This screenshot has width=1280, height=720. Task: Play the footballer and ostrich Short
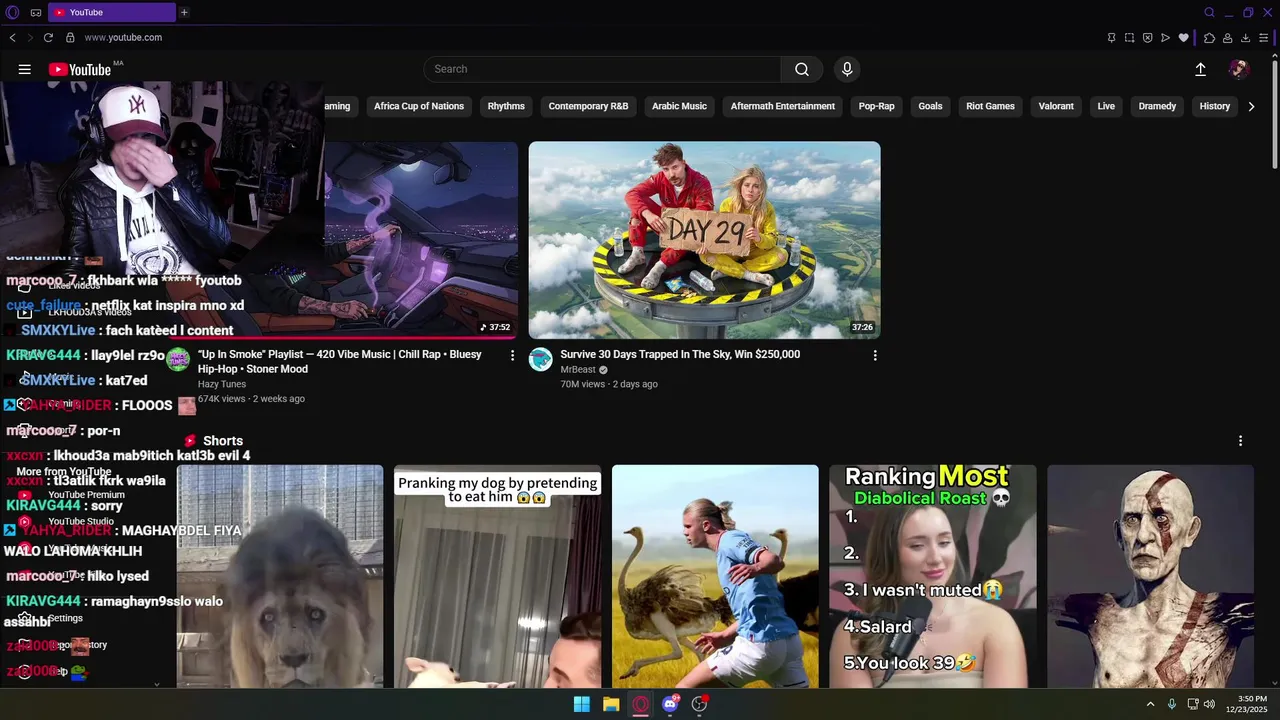point(715,576)
